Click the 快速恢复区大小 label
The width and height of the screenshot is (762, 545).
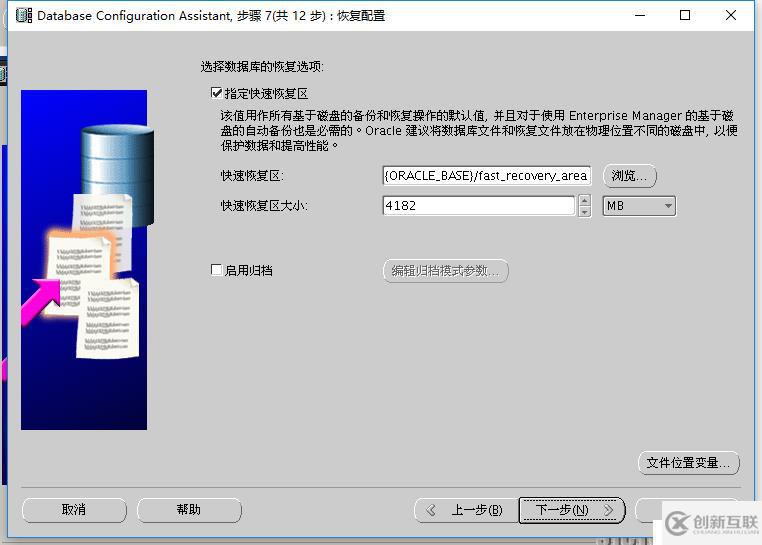[x=264, y=206]
